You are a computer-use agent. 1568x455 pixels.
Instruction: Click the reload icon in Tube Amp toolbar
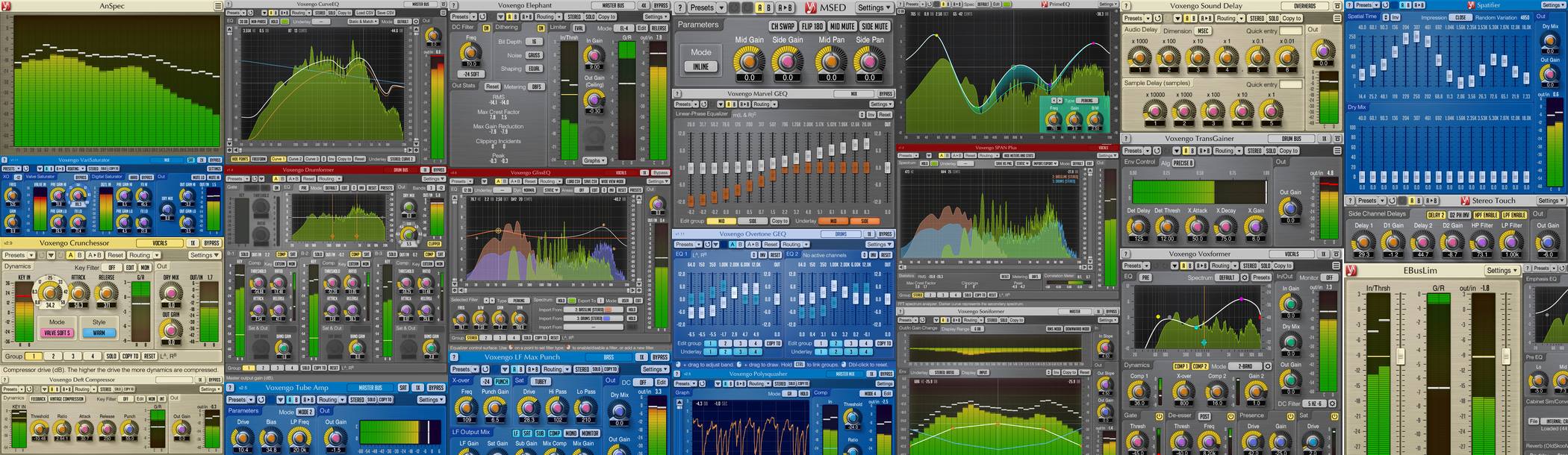tap(261, 400)
